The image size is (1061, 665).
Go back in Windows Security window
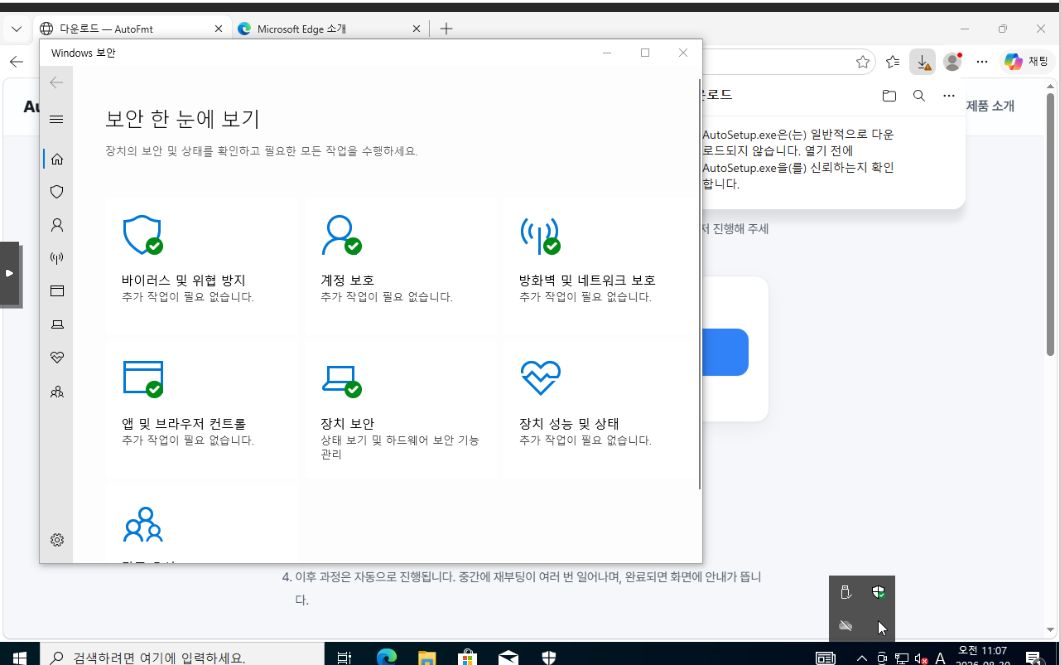pyautogui.click(x=57, y=83)
